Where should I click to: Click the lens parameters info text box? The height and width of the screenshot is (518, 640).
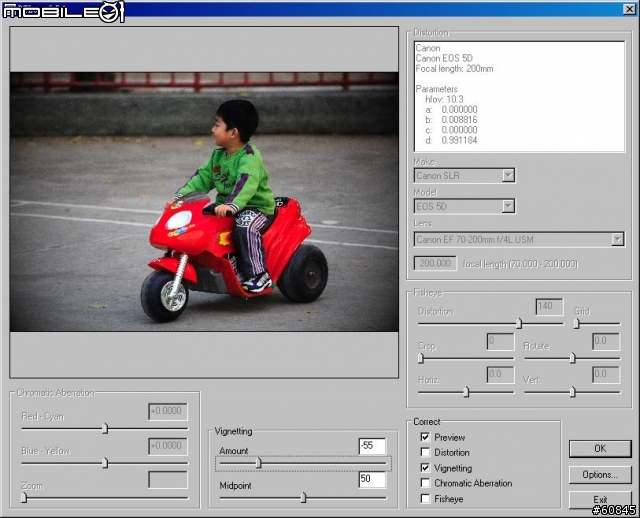pos(519,96)
